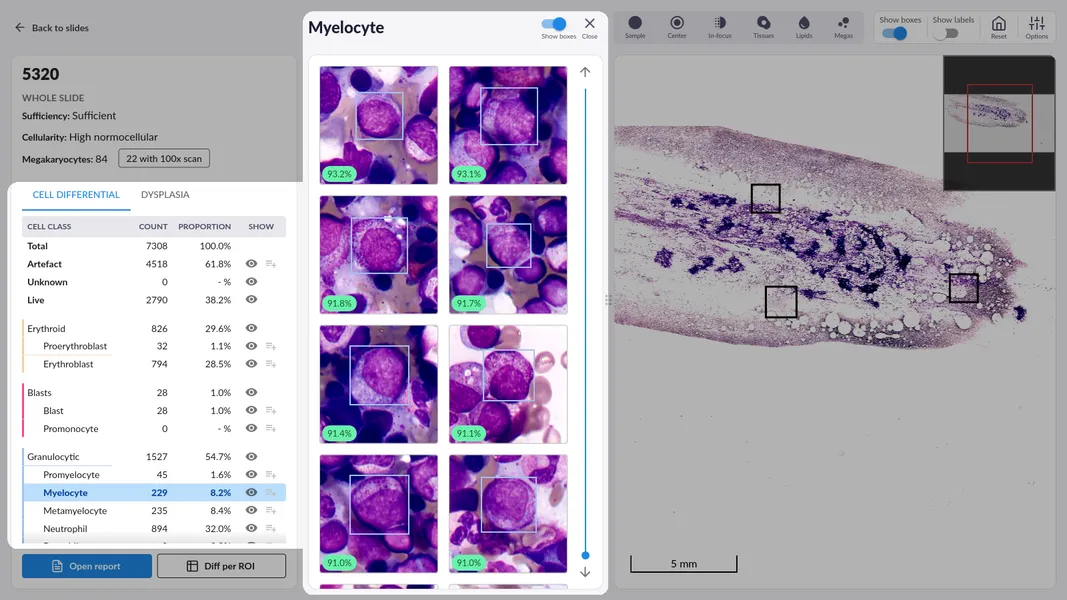This screenshot has width=1067, height=600.
Task: Click the Center icon in toolbar
Action: 677,23
